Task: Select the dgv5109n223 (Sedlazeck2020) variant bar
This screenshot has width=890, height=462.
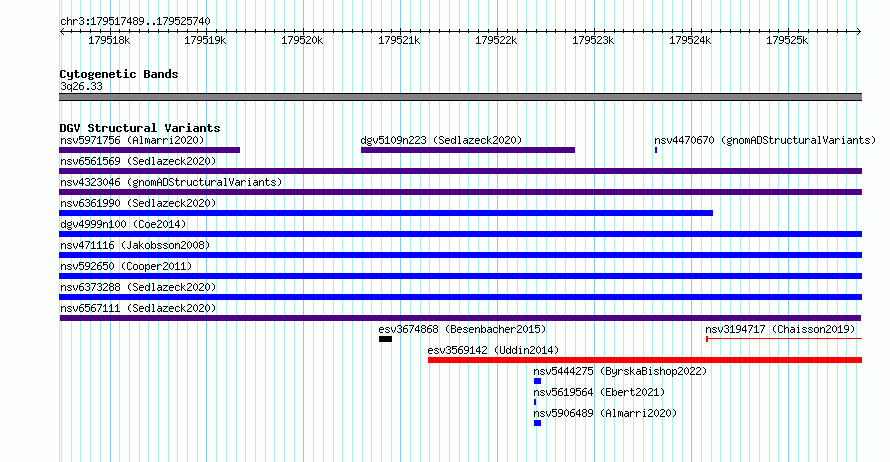Action: point(468,150)
